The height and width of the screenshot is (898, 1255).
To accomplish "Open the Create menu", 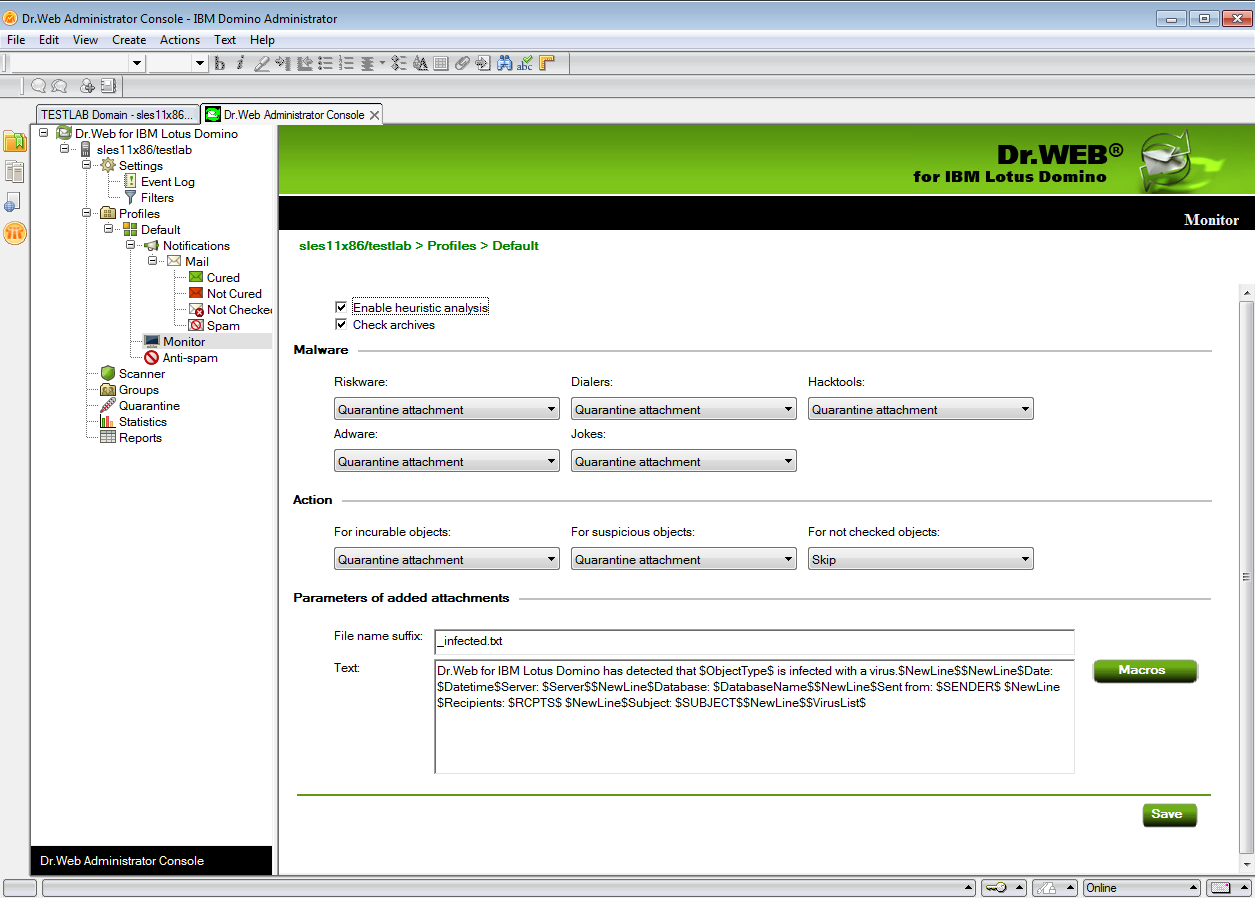I will [x=129, y=40].
